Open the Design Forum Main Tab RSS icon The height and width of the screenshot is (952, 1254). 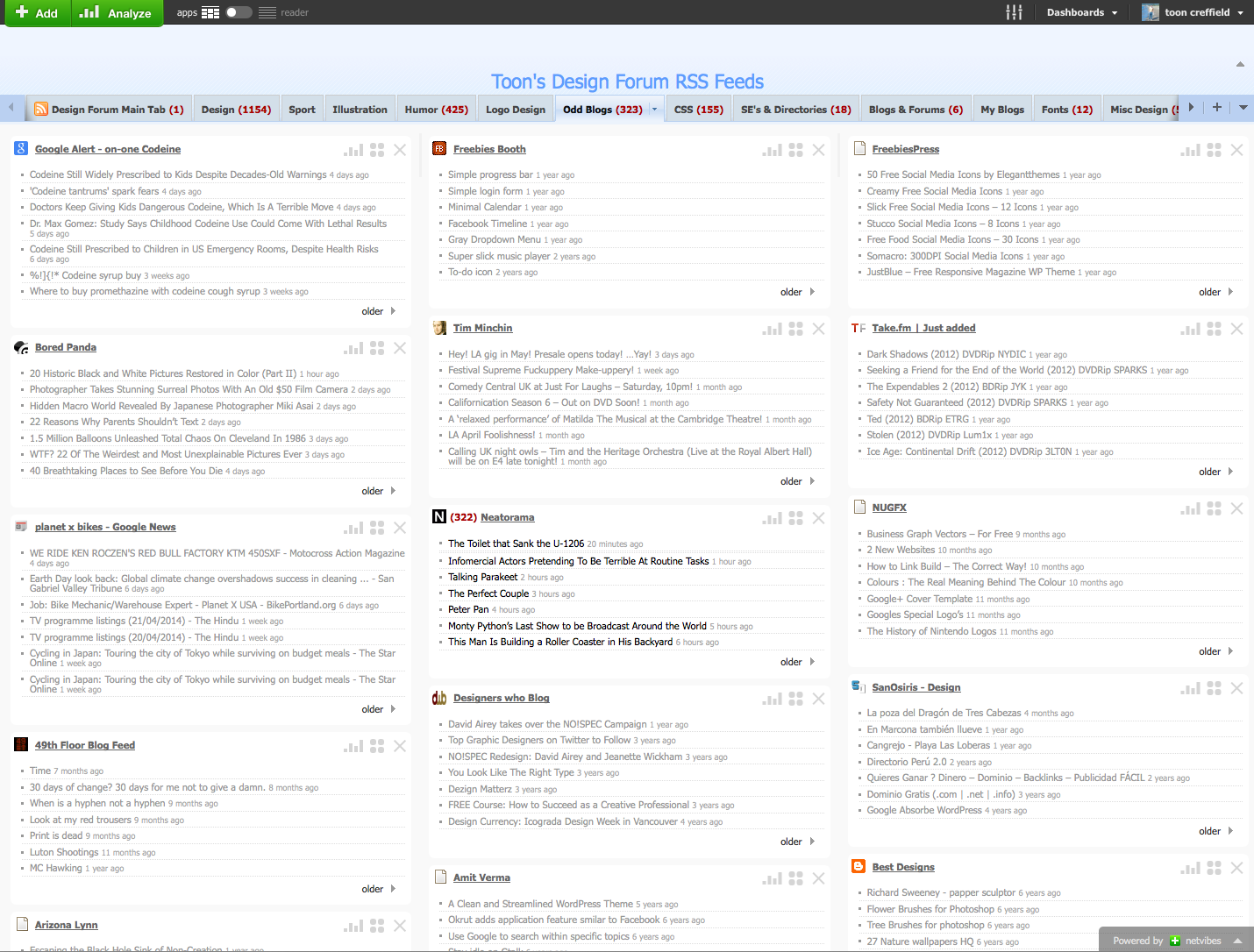click(x=41, y=109)
